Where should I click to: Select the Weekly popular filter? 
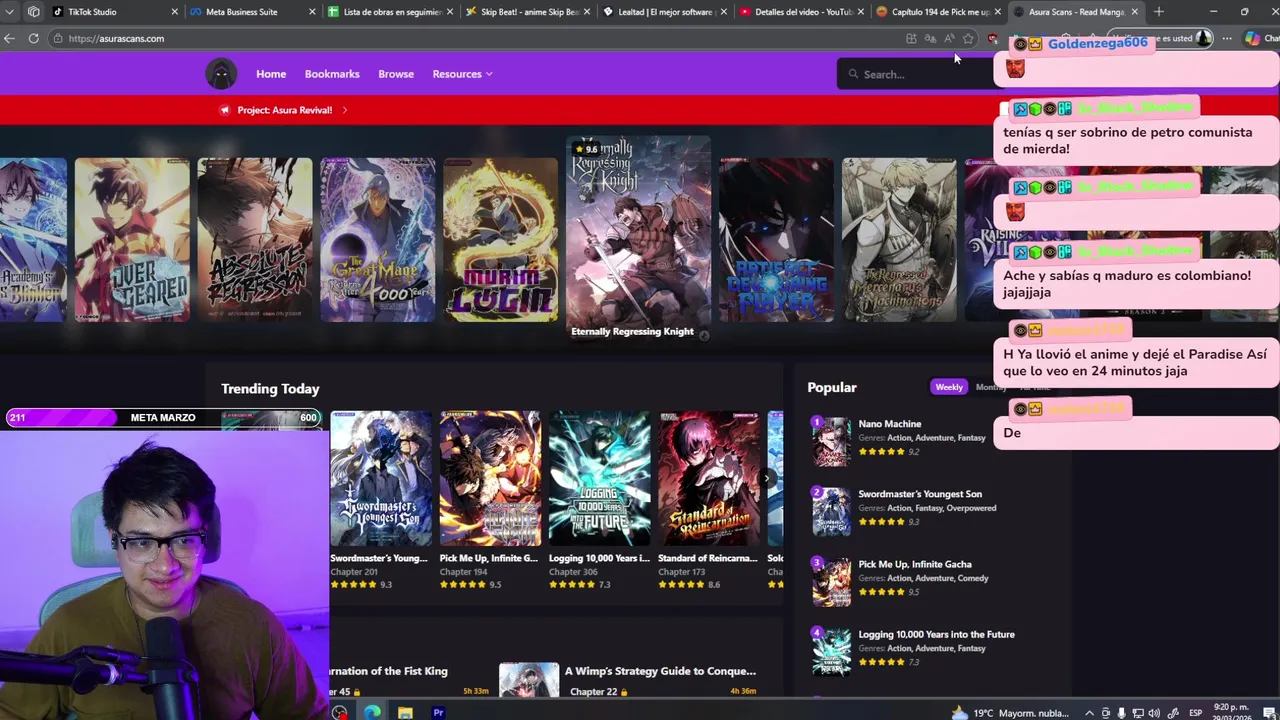tap(949, 387)
